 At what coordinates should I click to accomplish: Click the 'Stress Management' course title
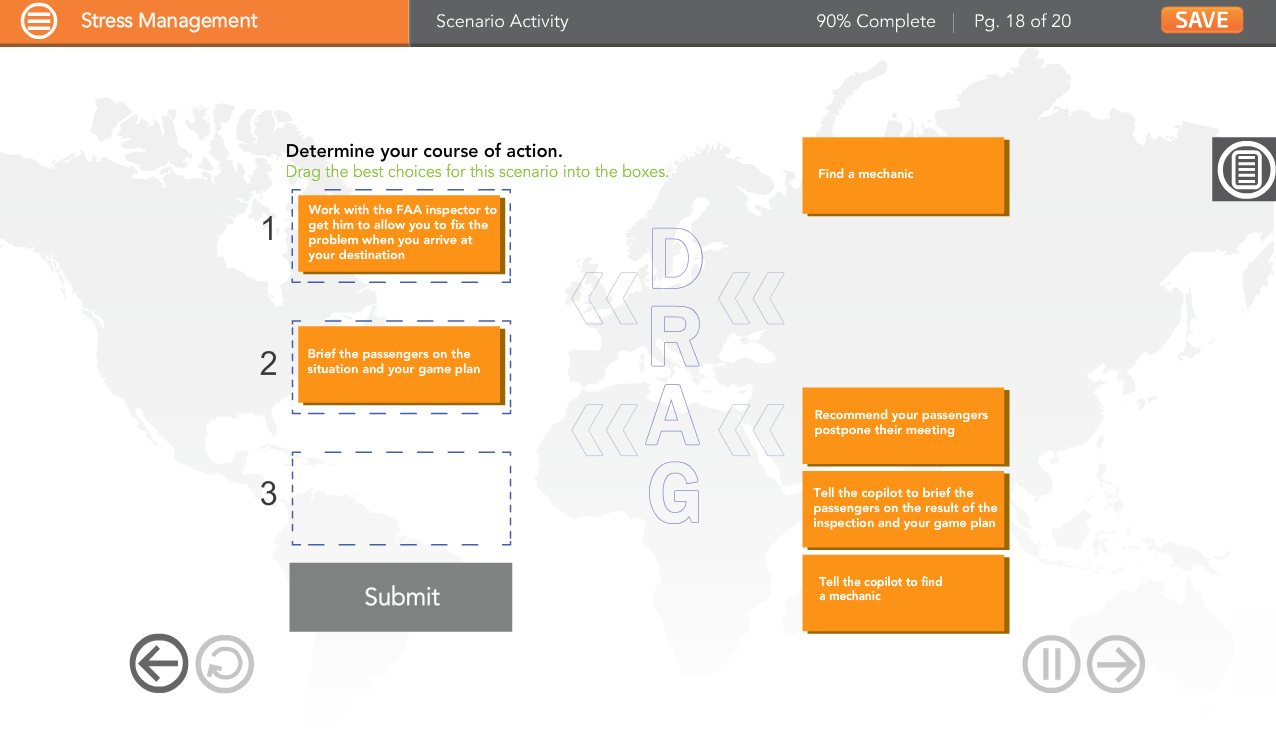(169, 21)
